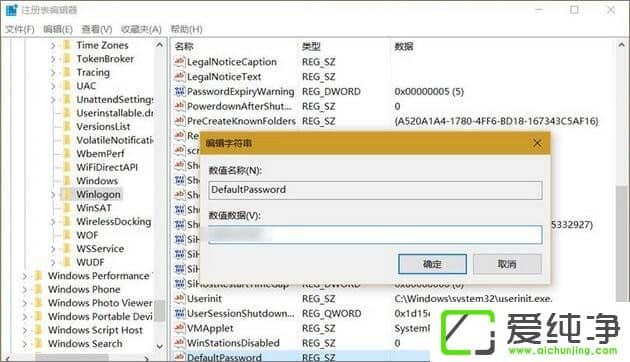Click the DefaultPassword string value icon
Viewport: 630px width, 362px height.
180,357
